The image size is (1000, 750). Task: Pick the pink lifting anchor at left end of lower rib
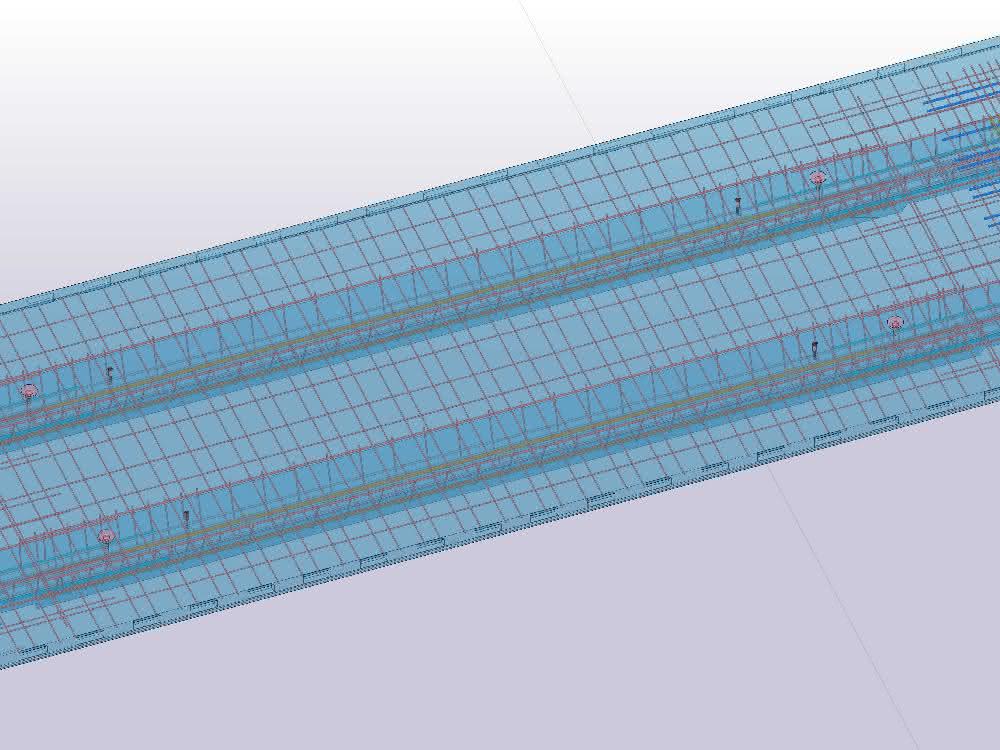pyautogui.click(x=106, y=536)
